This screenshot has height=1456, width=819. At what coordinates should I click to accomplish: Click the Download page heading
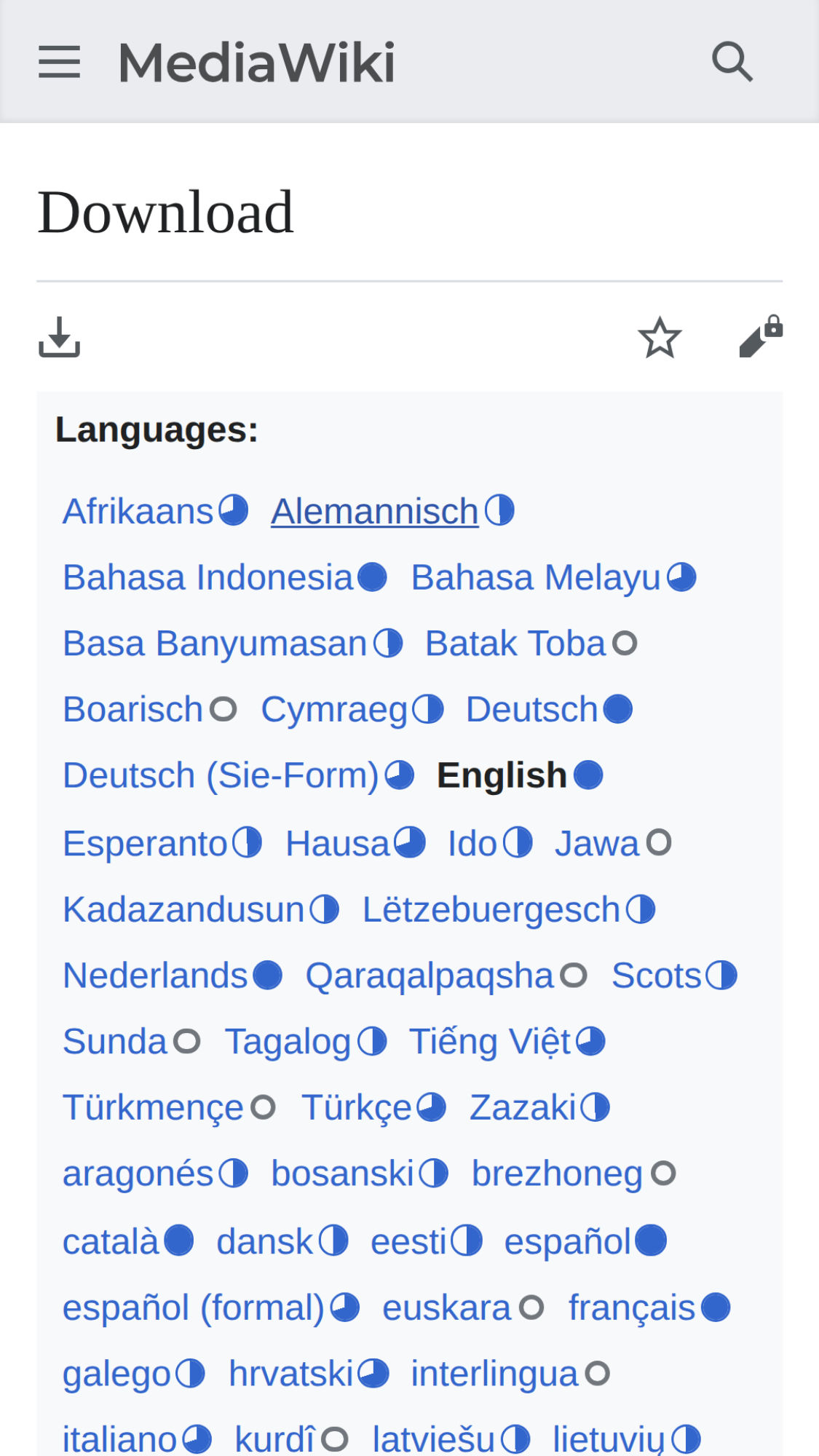pyautogui.click(x=165, y=212)
